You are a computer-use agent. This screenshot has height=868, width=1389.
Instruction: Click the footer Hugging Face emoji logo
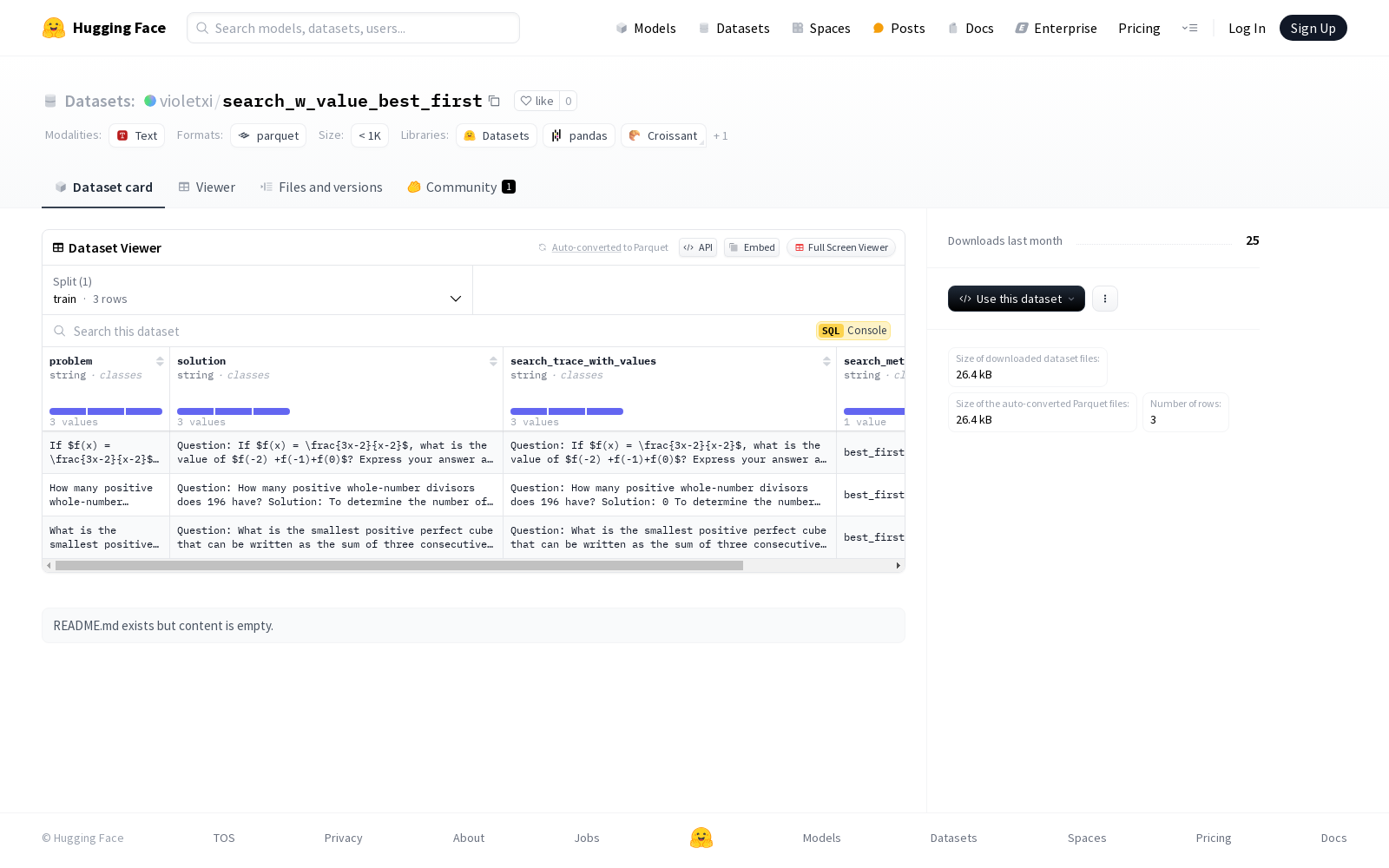point(701,838)
